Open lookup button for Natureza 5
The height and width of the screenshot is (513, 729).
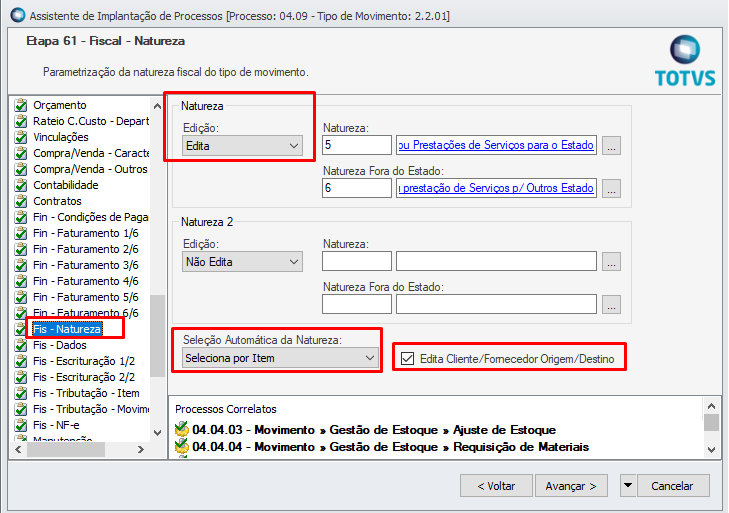611,146
